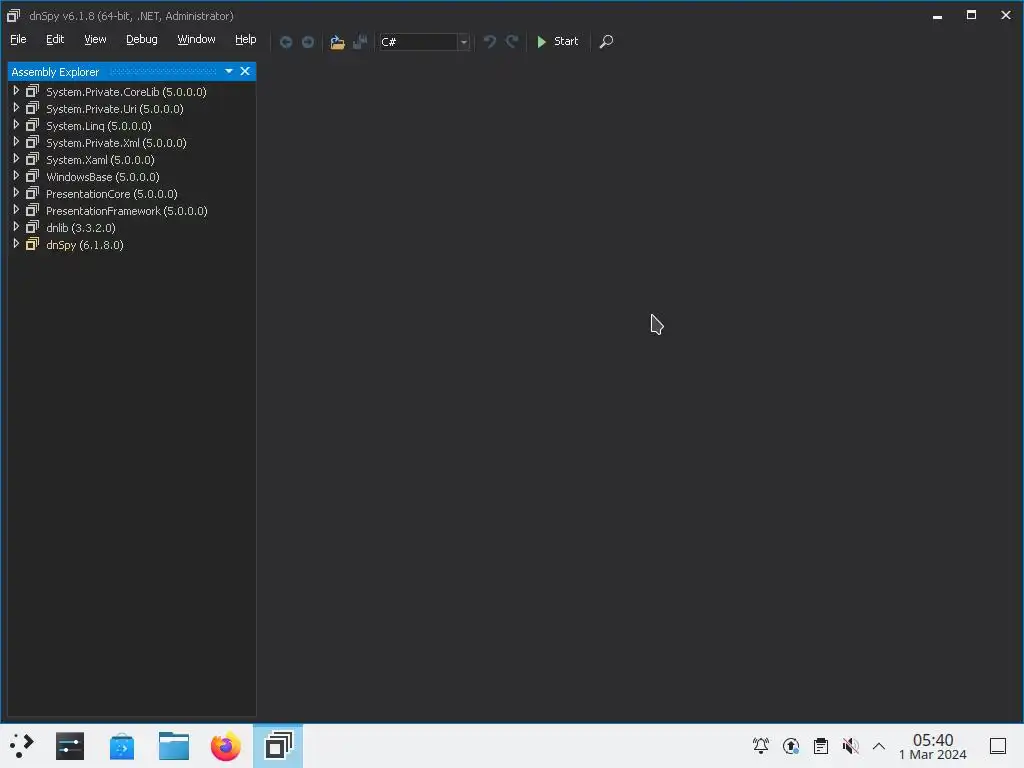Screen dimensions: 1024x768
Task: Click the assembly icon beside dnlib
Action: pos(32,227)
